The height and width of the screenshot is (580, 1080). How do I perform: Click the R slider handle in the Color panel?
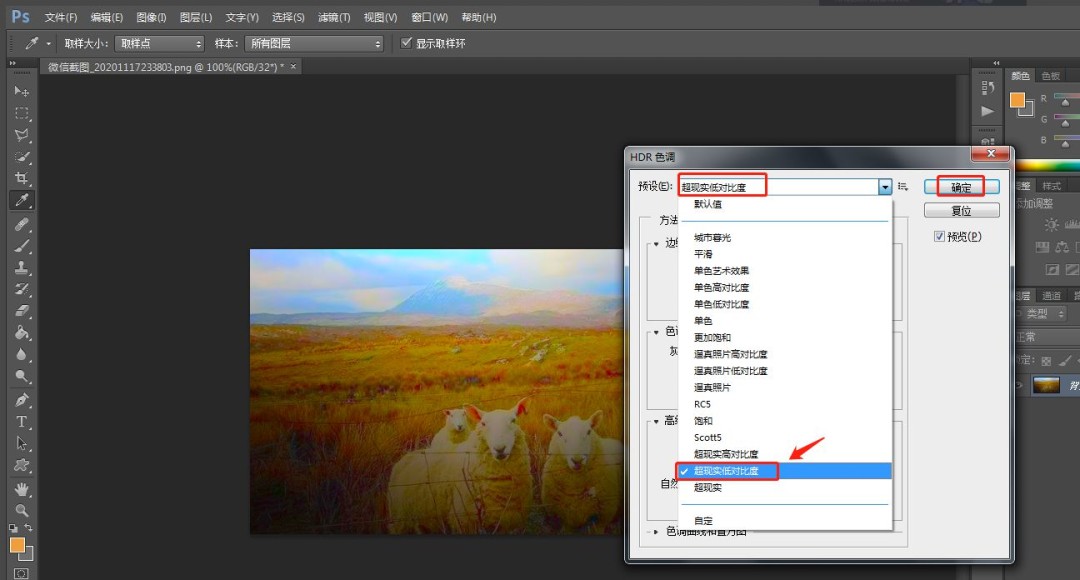(1066, 103)
